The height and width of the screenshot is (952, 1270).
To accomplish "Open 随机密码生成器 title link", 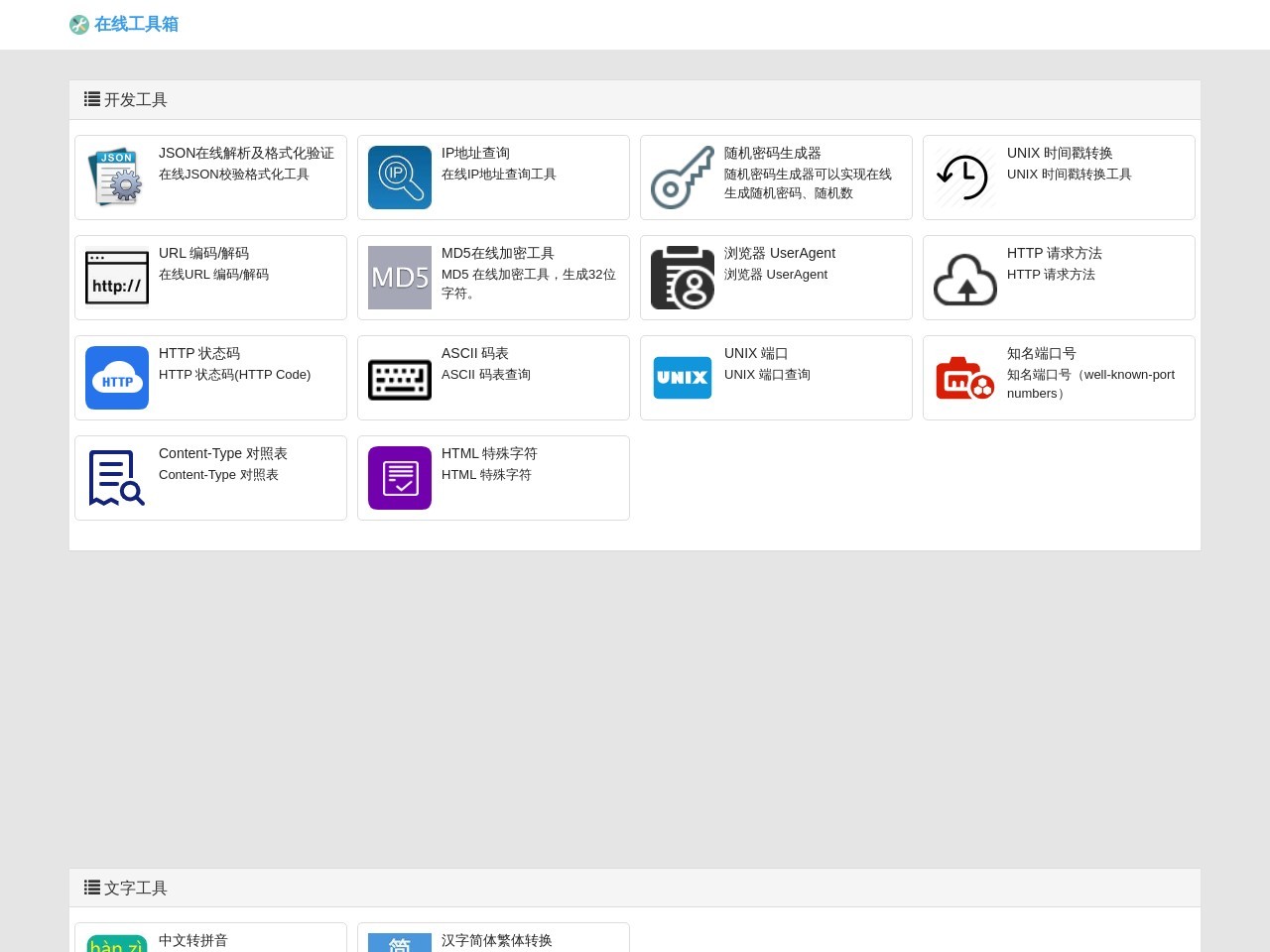I will tap(773, 153).
